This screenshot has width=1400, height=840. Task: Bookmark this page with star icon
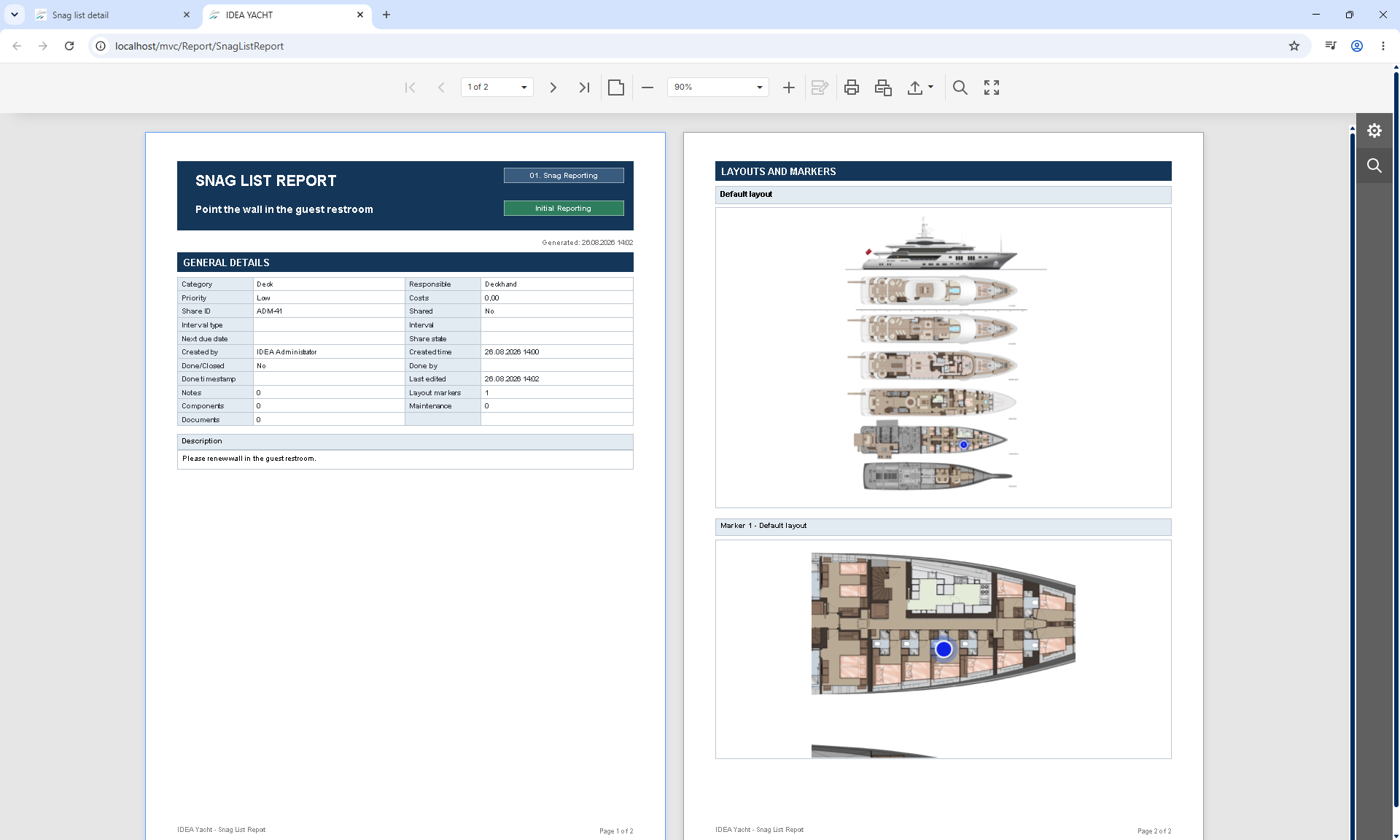pyautogui.click(x=1294, y=46)
